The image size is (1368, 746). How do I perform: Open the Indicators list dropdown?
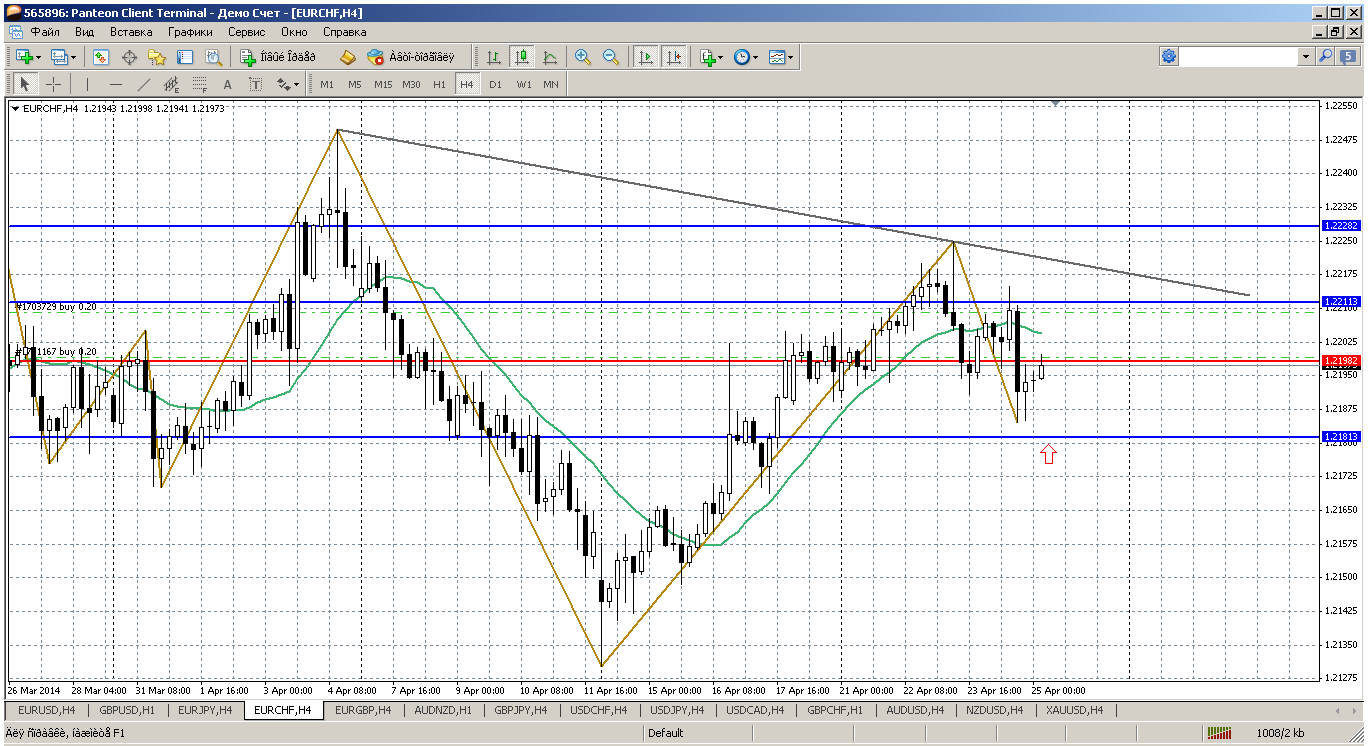coord(711,57)
